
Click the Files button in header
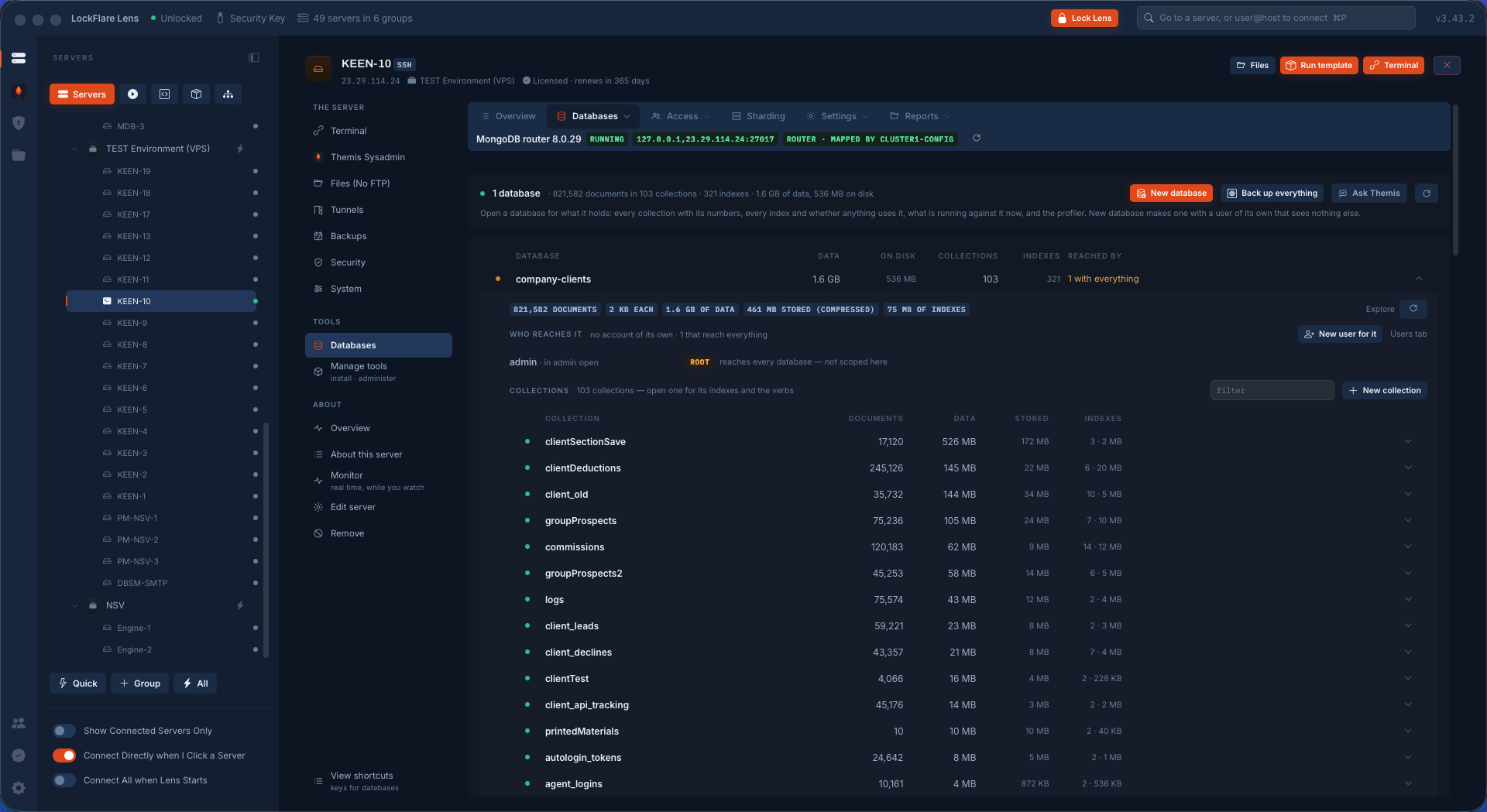1252,66
